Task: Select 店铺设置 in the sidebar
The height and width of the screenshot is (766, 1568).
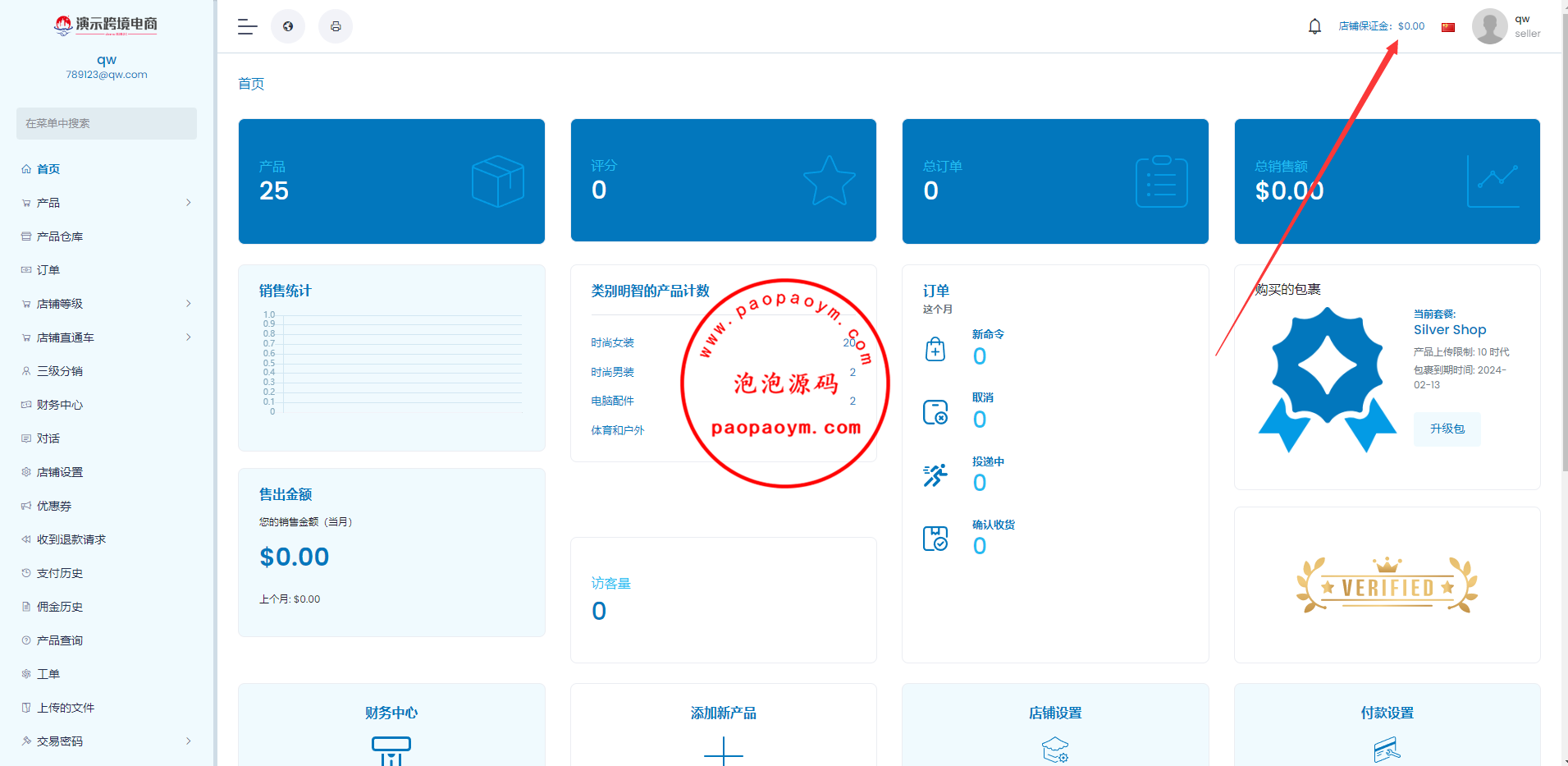Action: click(59, 472)
